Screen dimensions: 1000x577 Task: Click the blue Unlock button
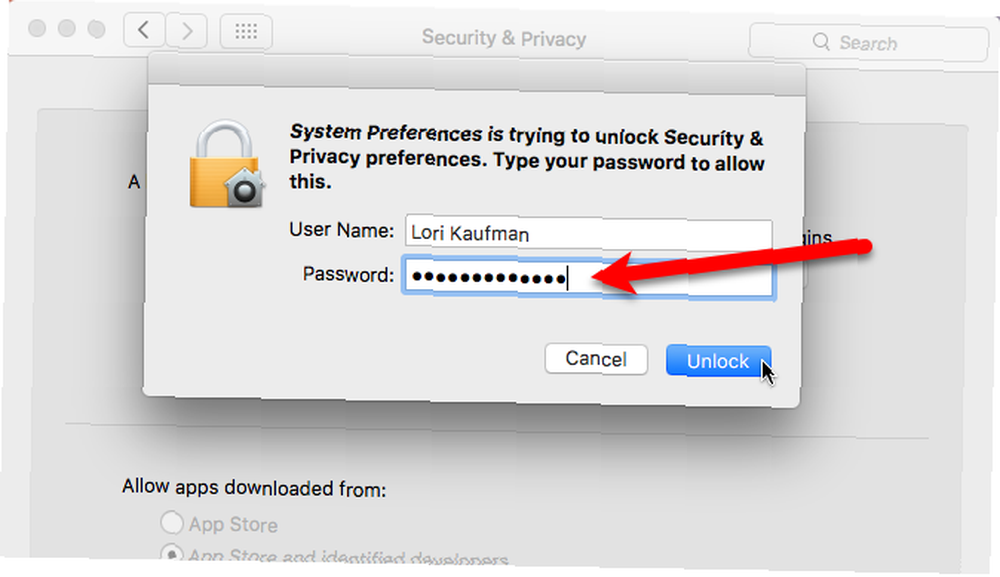(x=717, y=362)
